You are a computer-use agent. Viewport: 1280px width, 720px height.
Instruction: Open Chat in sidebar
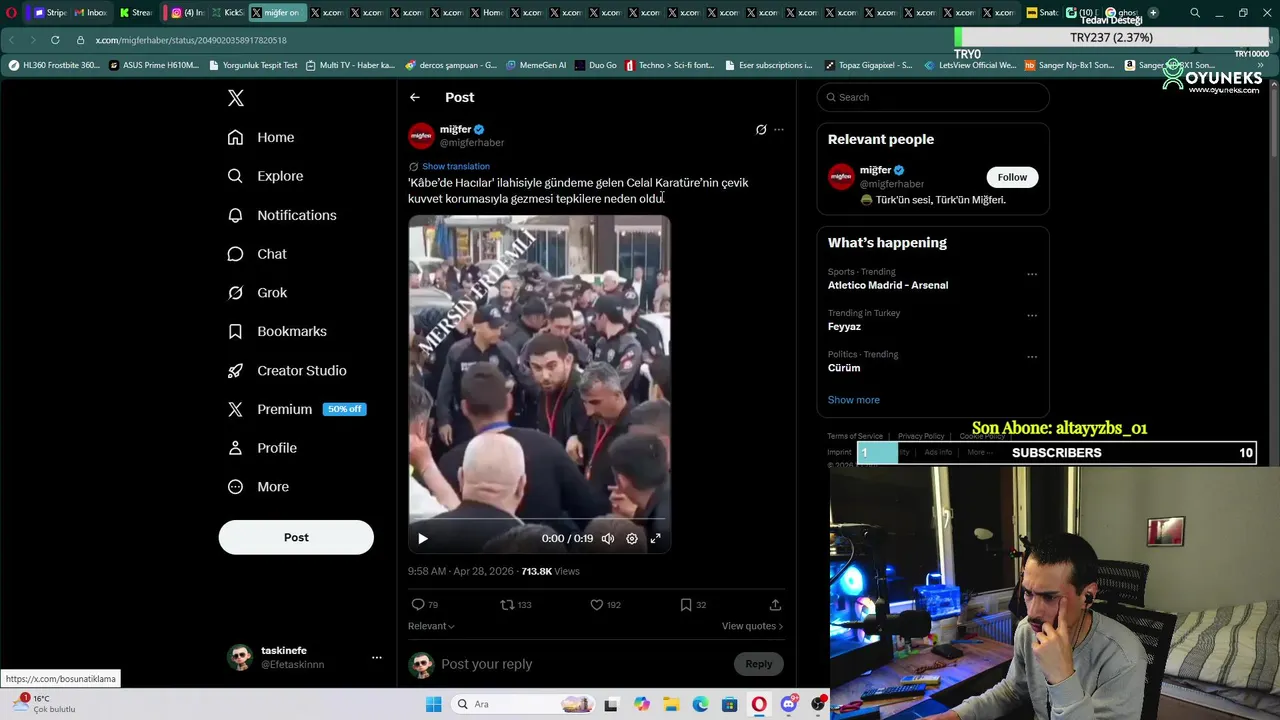257,254
